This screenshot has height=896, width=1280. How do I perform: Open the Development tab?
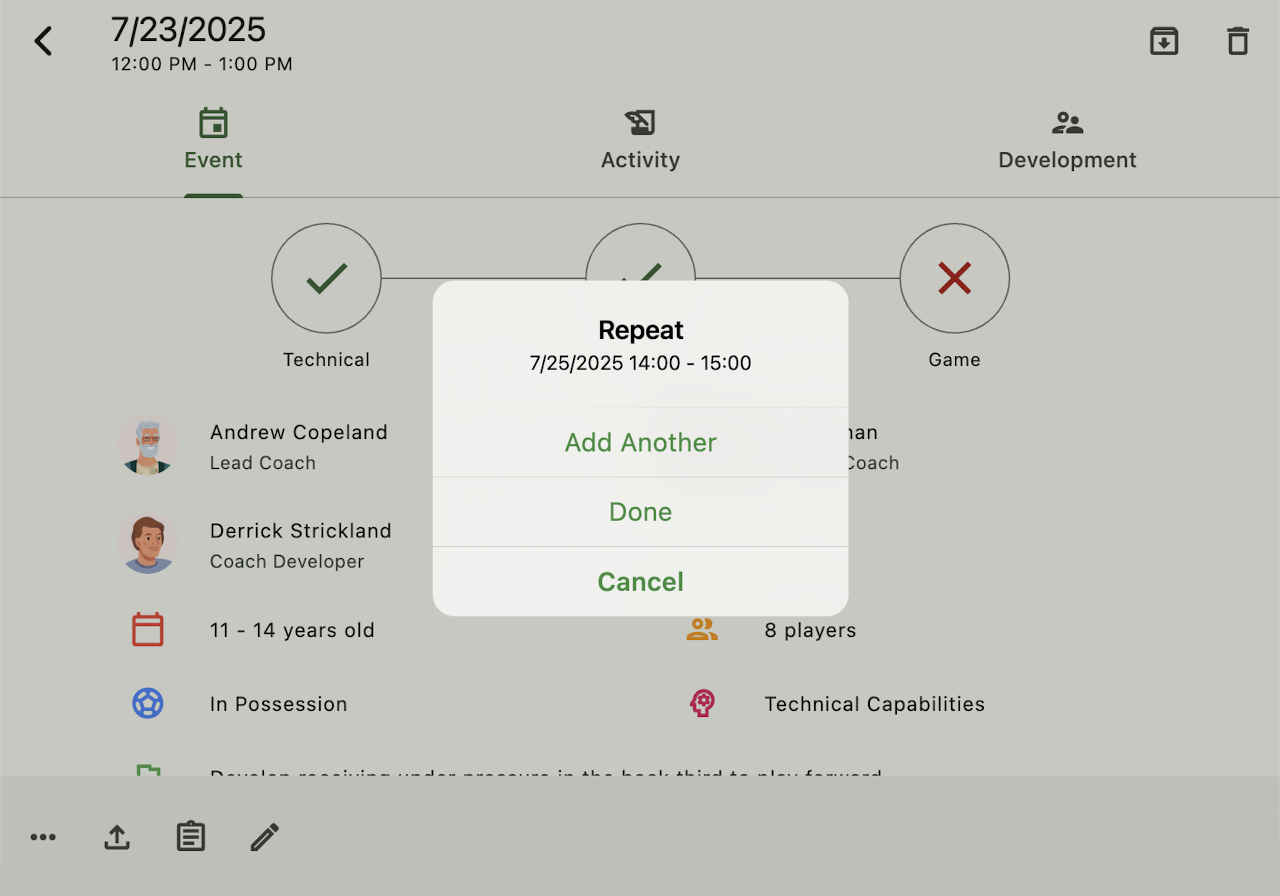[x=1067, y=140]
